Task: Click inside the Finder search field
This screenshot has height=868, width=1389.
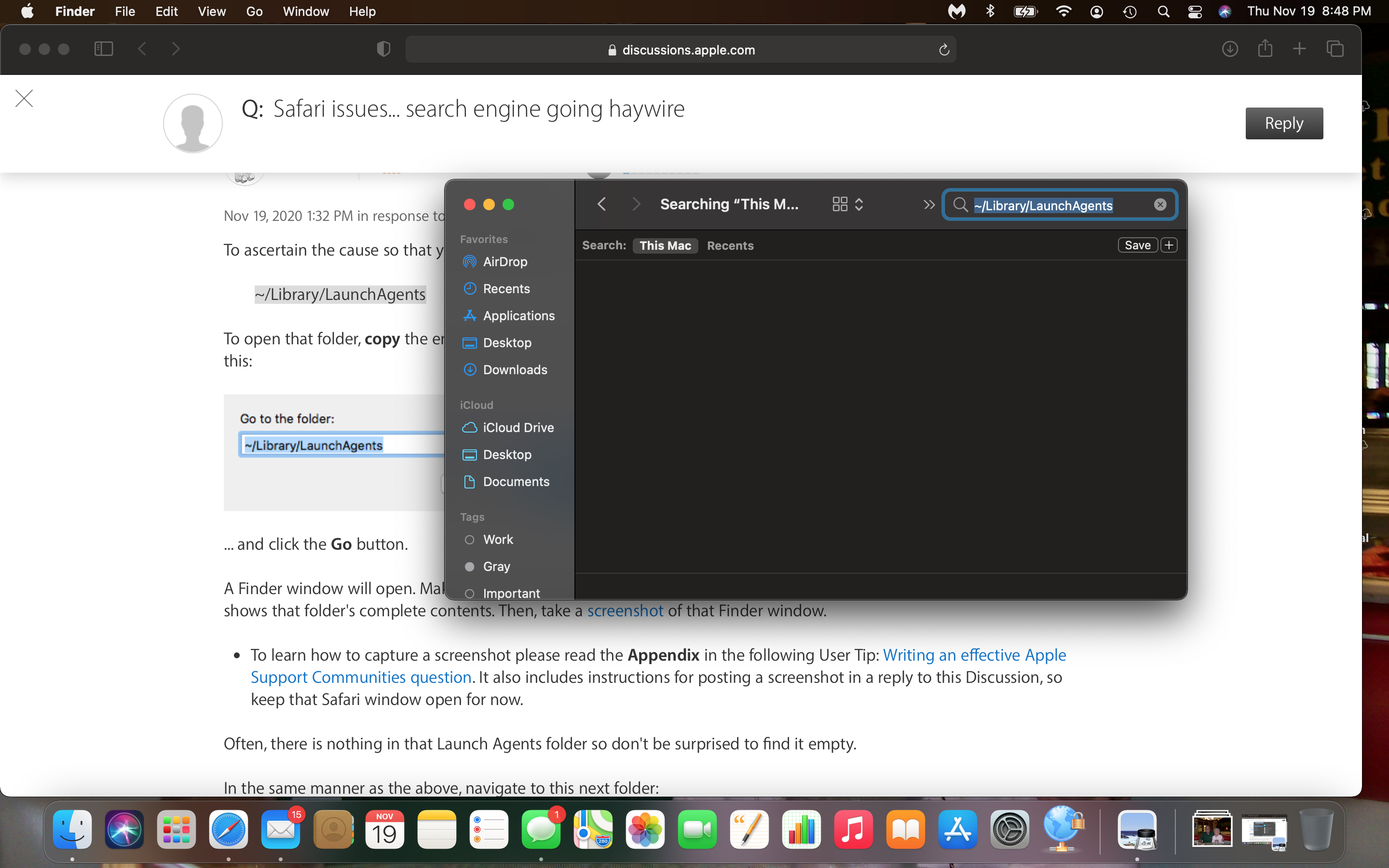Action: pos(1060,205)
